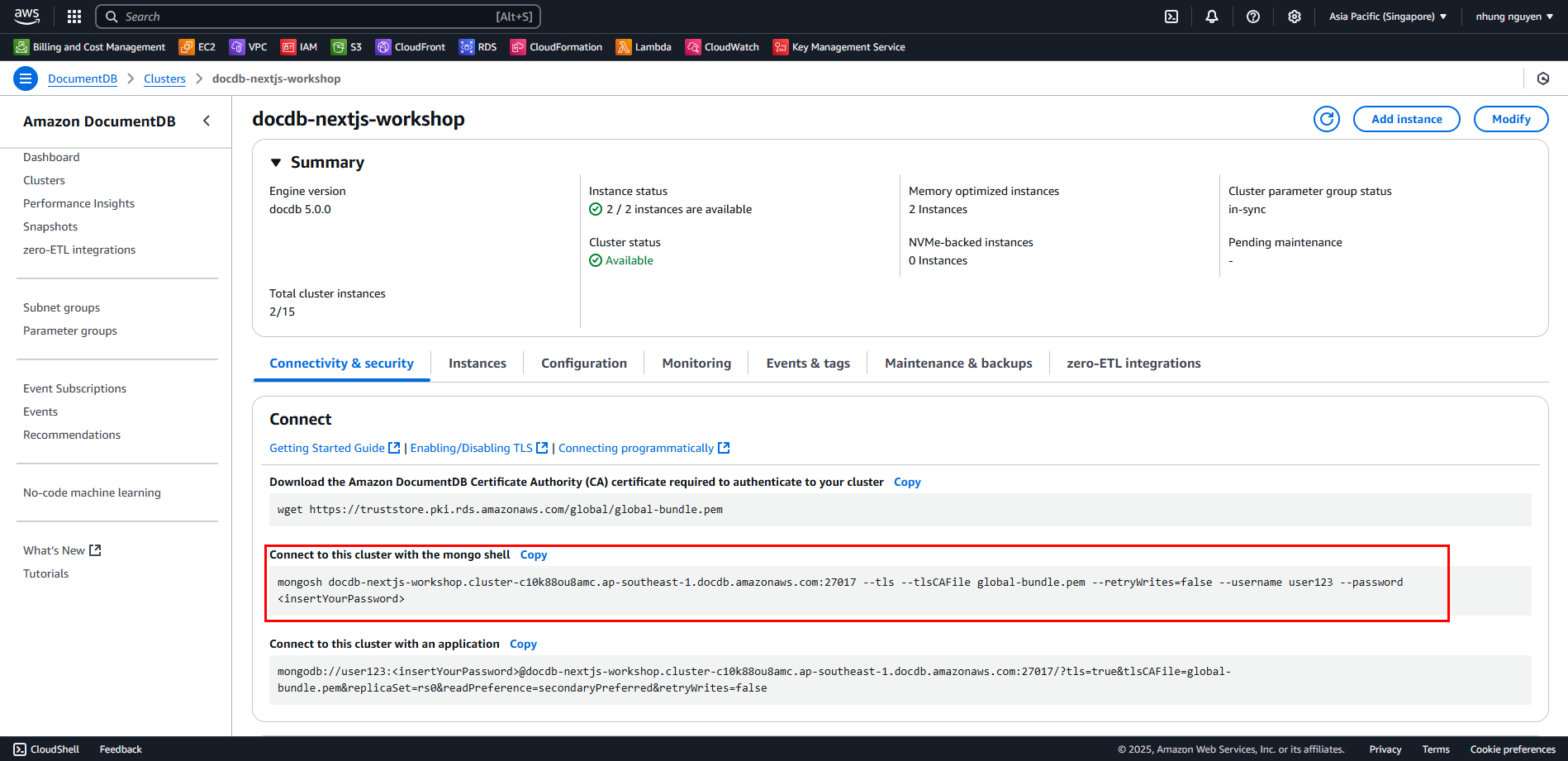Image resolution: width=1568 pixels, height=761 pixels.
Task: Open the IAM service shortcut
Action: 299,47
